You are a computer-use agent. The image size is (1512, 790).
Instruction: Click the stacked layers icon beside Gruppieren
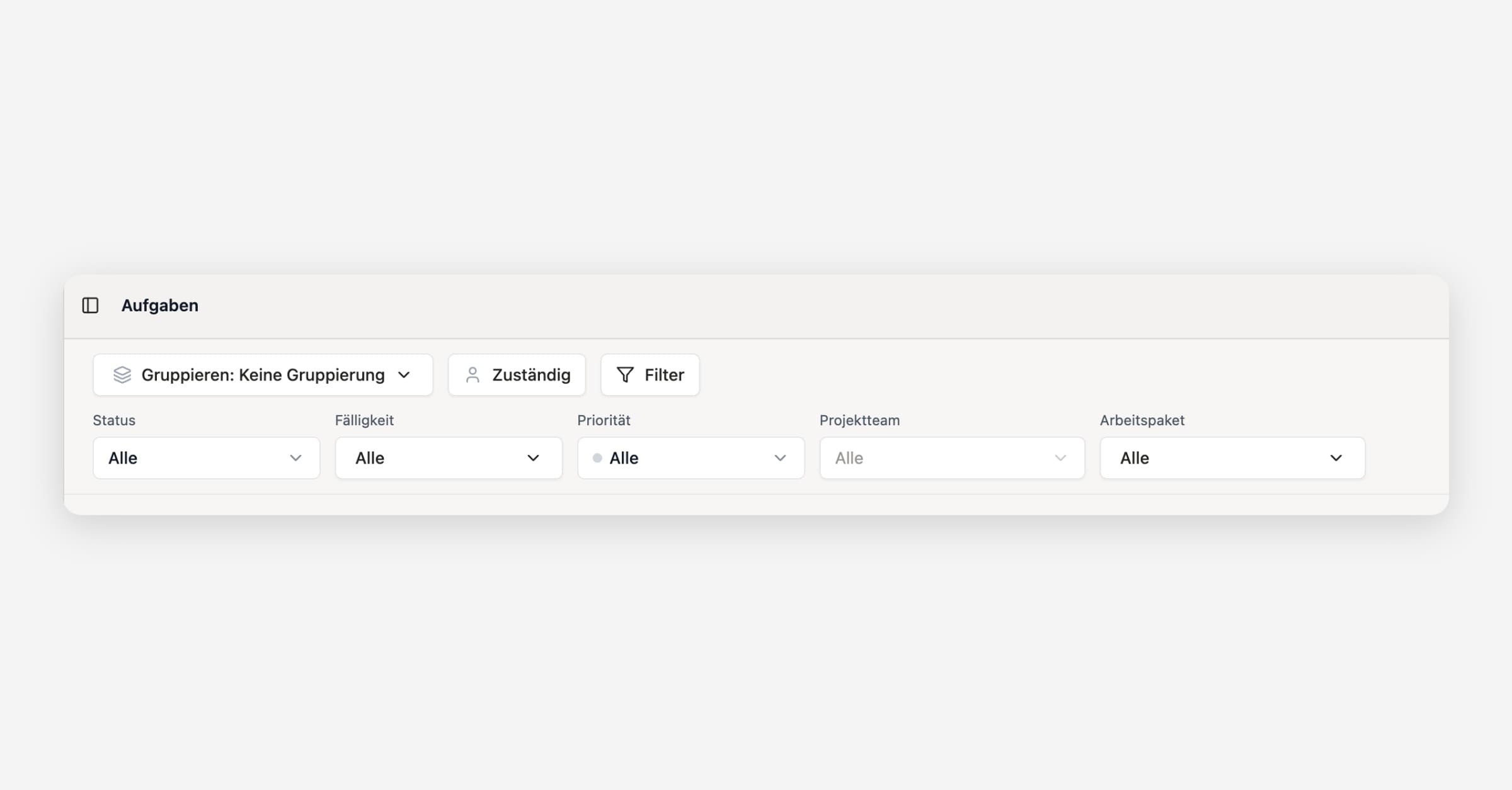122,375
